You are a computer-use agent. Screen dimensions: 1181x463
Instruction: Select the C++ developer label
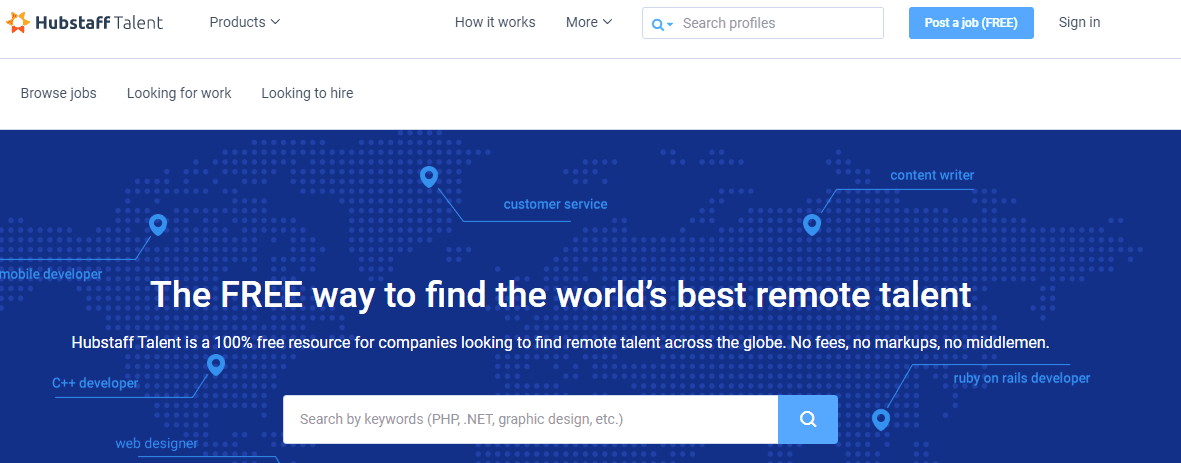[95, 382]
